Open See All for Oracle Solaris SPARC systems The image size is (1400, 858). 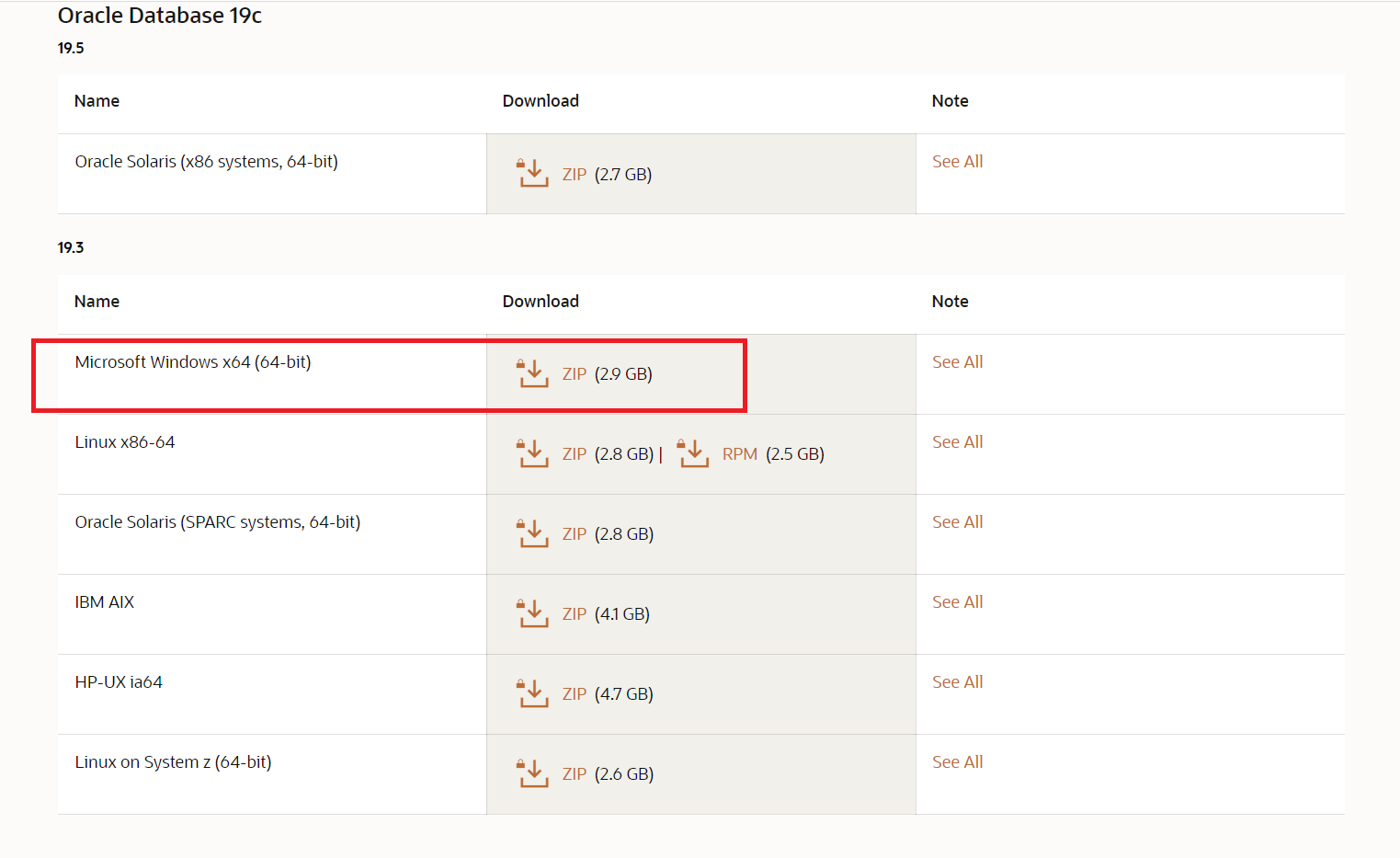coord(957,522)
